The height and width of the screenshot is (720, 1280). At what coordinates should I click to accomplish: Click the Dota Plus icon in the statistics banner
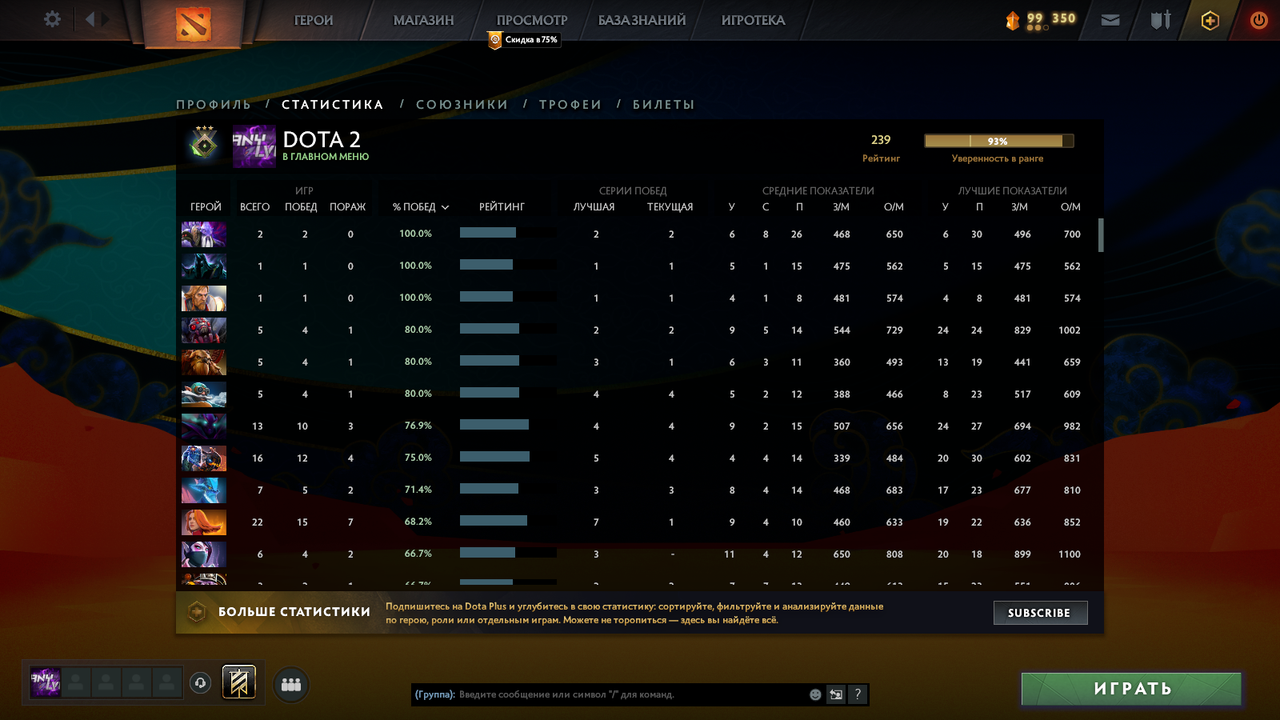coord(197,611)
